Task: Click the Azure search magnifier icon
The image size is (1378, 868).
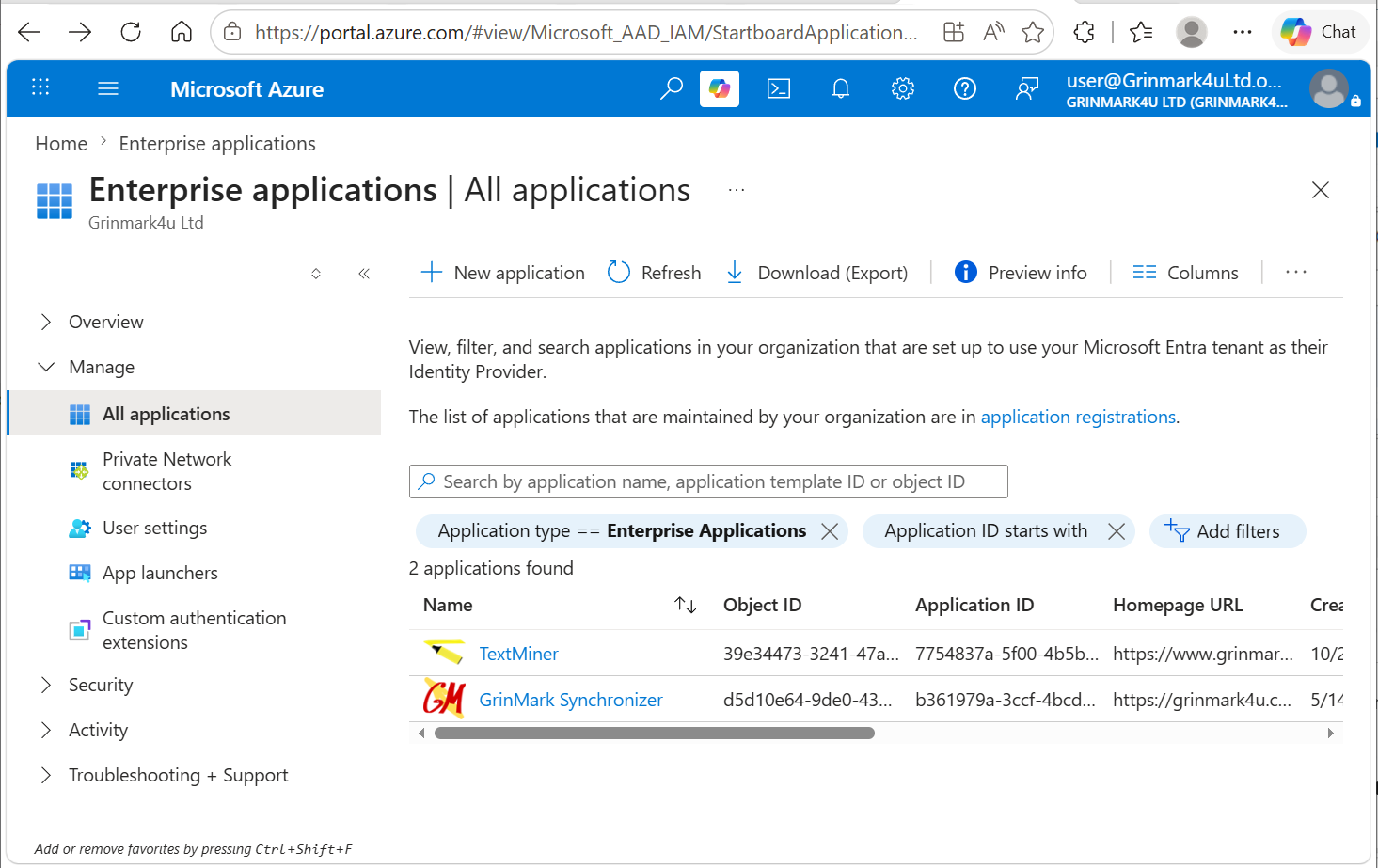Action: [672, 88]
